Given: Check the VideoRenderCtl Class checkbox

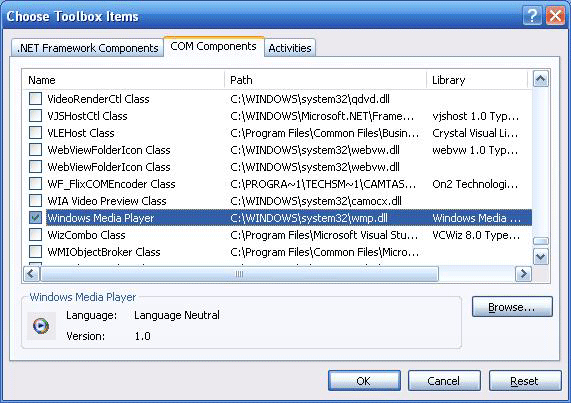Looking at the screenshot, I should coord(35,98).
